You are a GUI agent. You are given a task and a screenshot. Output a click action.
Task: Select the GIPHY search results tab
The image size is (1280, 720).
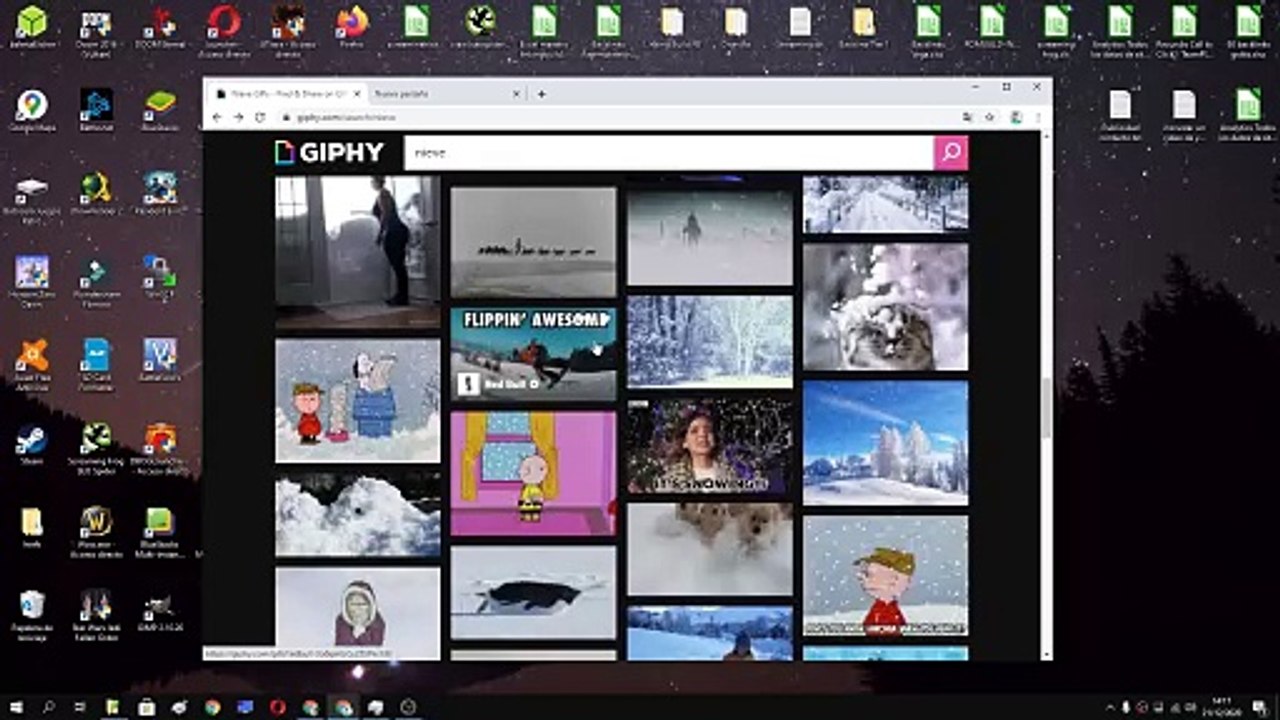point(285,94)
